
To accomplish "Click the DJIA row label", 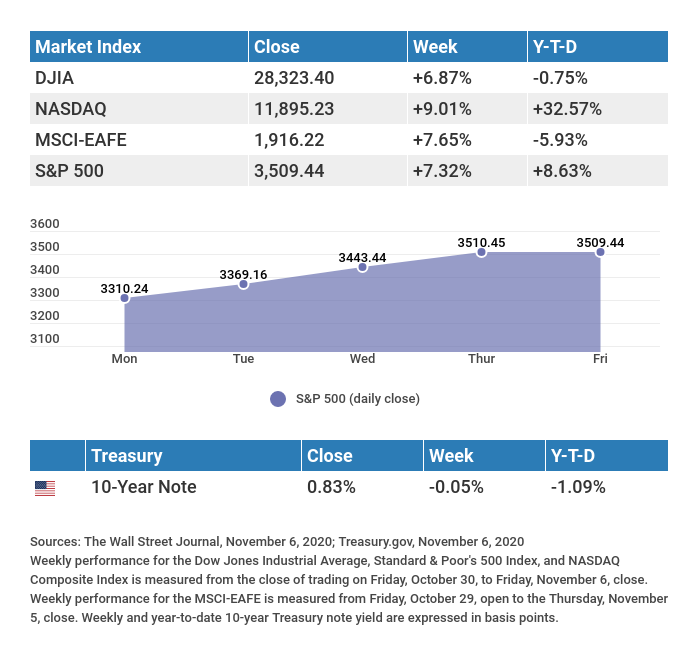I will (x=55, y=78).
